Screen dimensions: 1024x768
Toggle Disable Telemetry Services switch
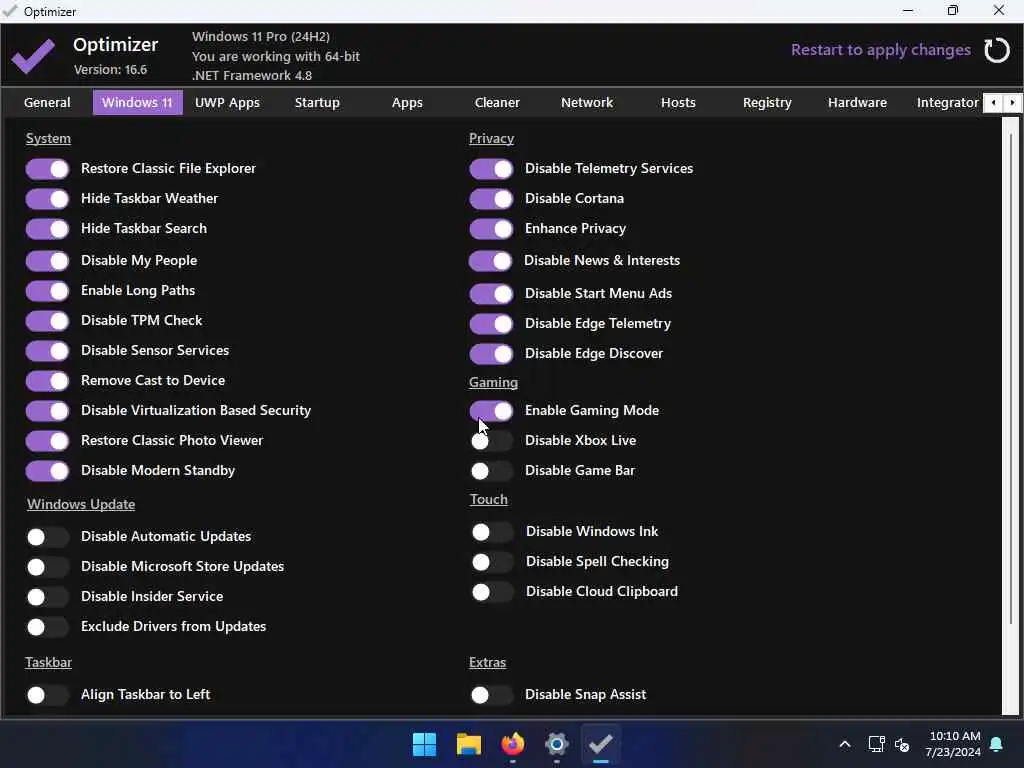491,168
